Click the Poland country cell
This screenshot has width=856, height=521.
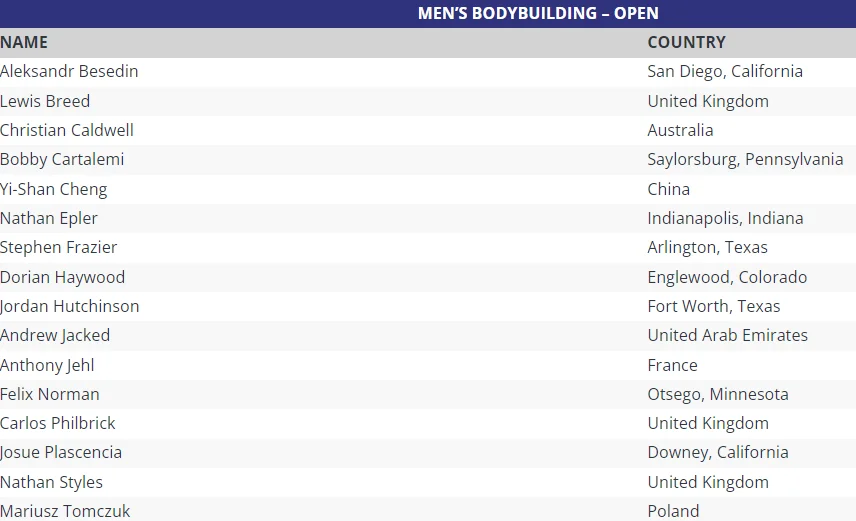(673, 511)
